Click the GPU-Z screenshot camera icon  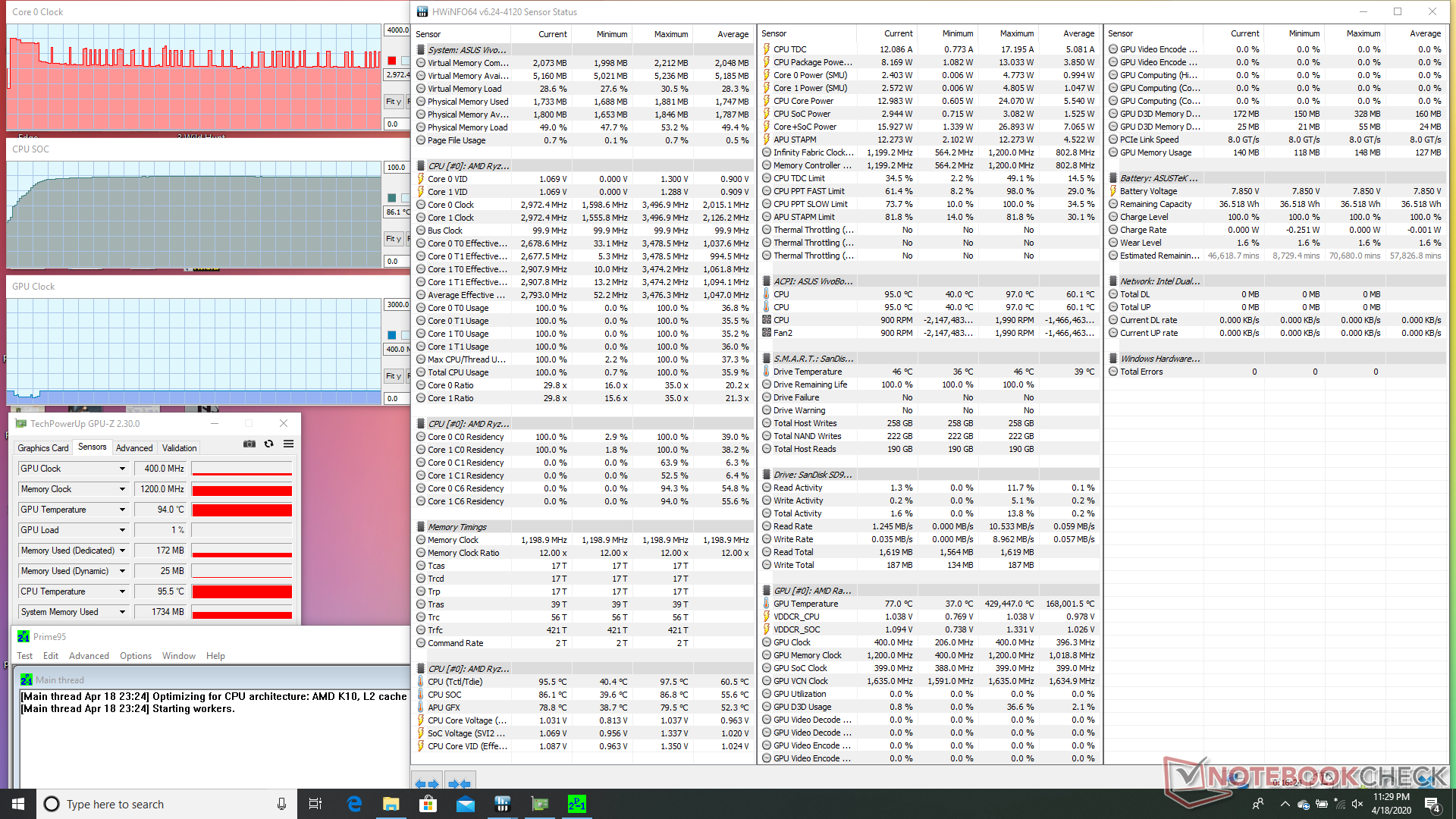pos(249,444)
